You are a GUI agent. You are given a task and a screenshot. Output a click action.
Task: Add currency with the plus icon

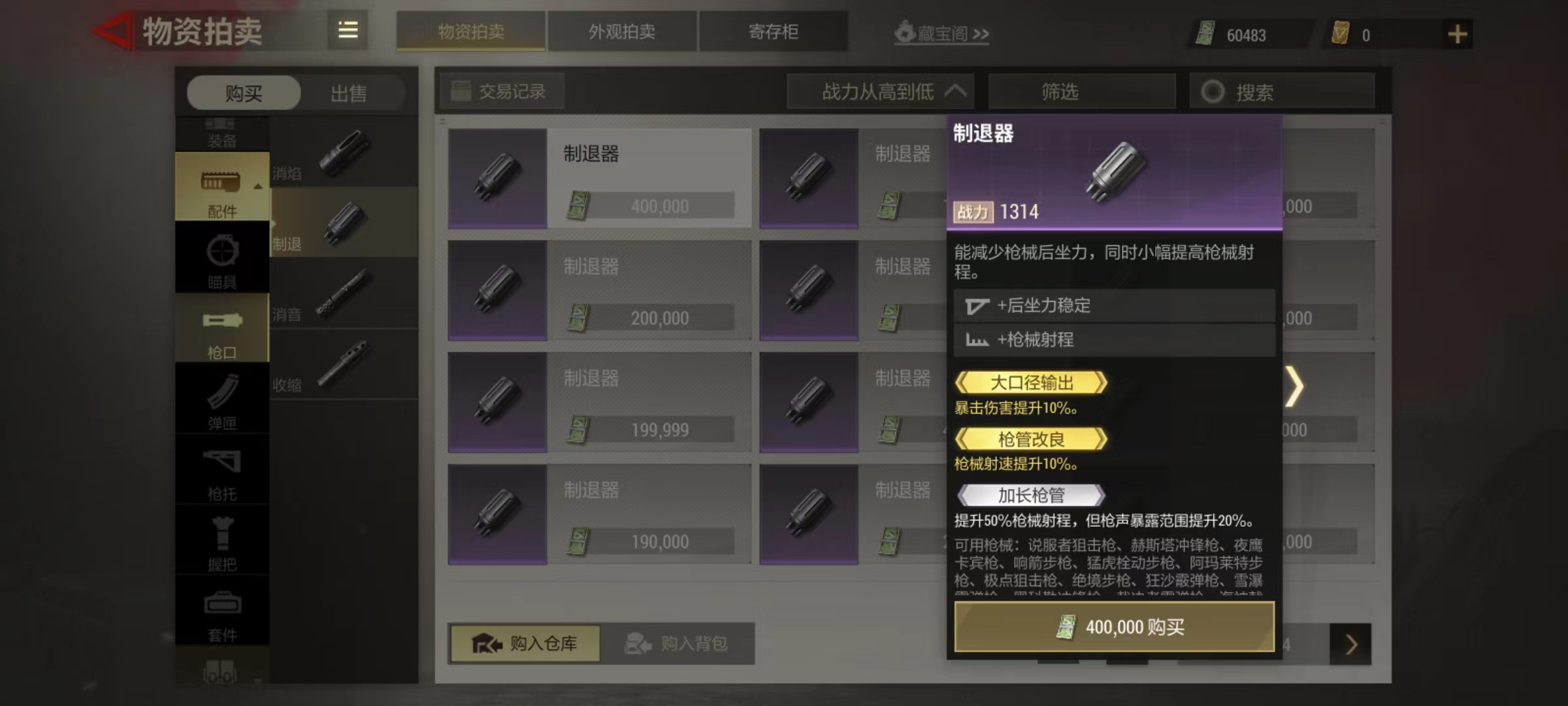tap(1458, 34)
